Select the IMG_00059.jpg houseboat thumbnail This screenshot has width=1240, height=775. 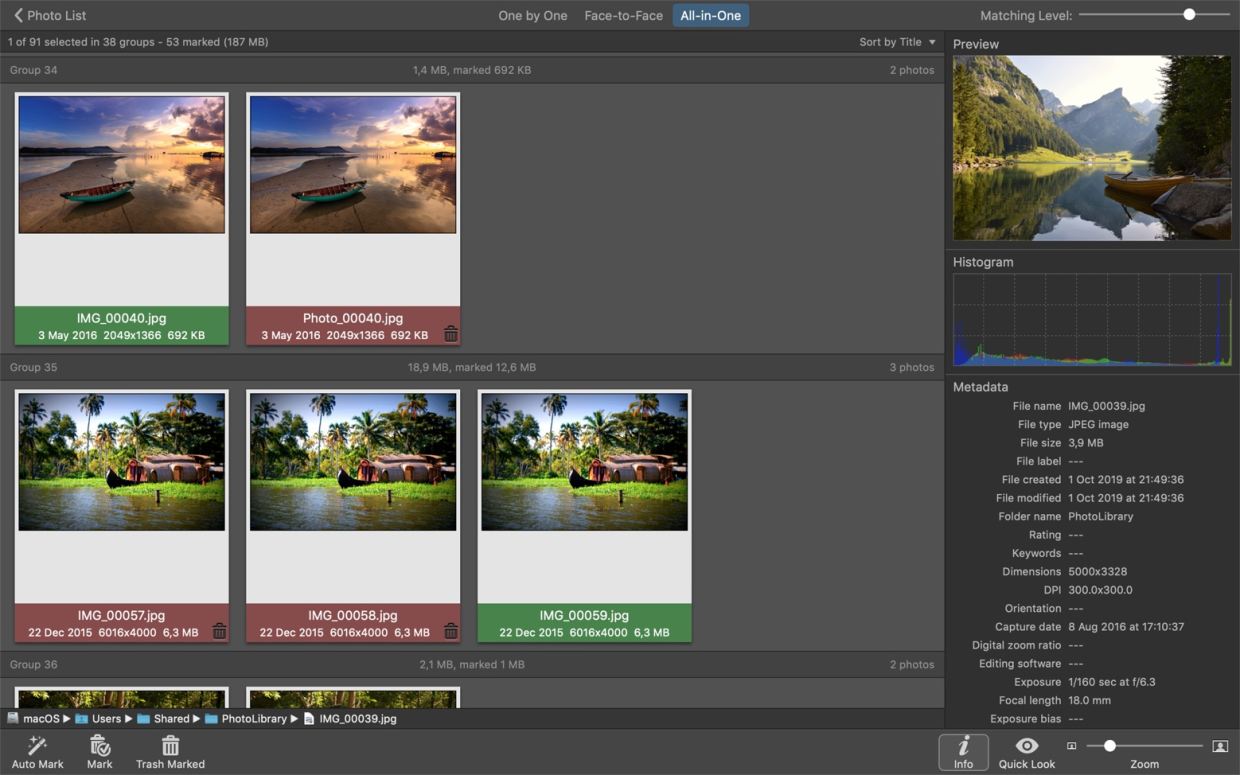click(x=585, y=462)
